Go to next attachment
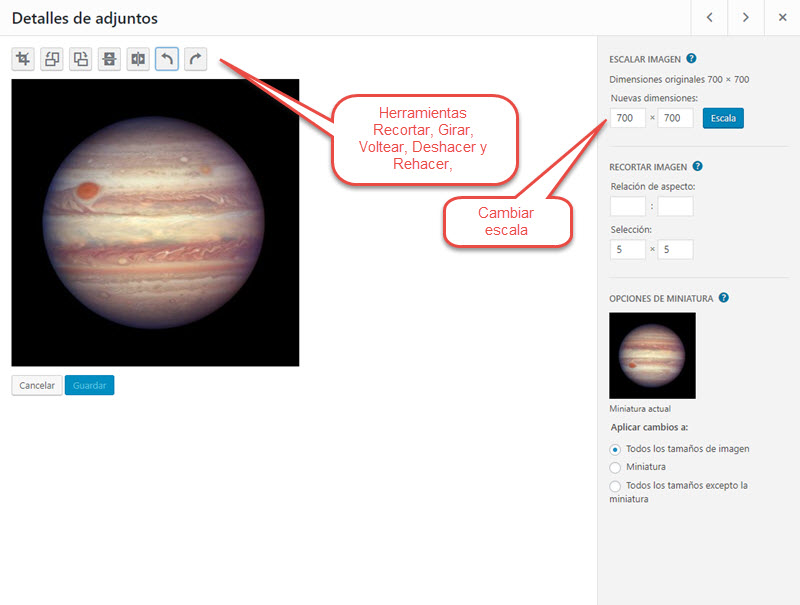The image size is (800, 605). 745,18
